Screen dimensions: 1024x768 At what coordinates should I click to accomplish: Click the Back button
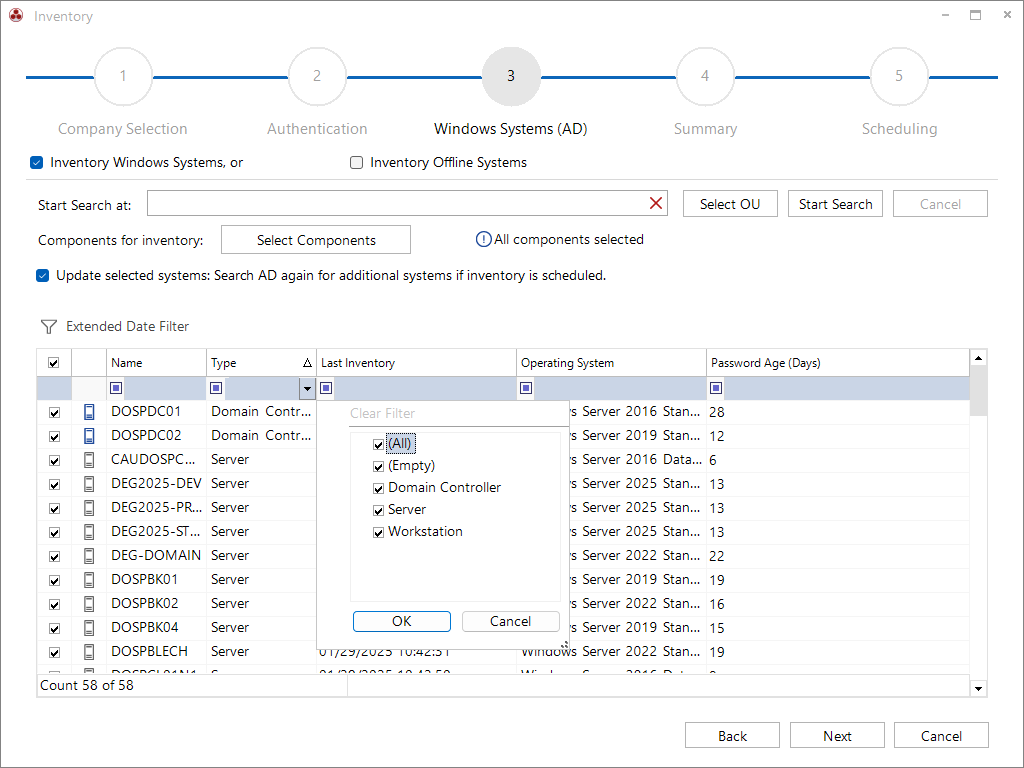[732, 735]
